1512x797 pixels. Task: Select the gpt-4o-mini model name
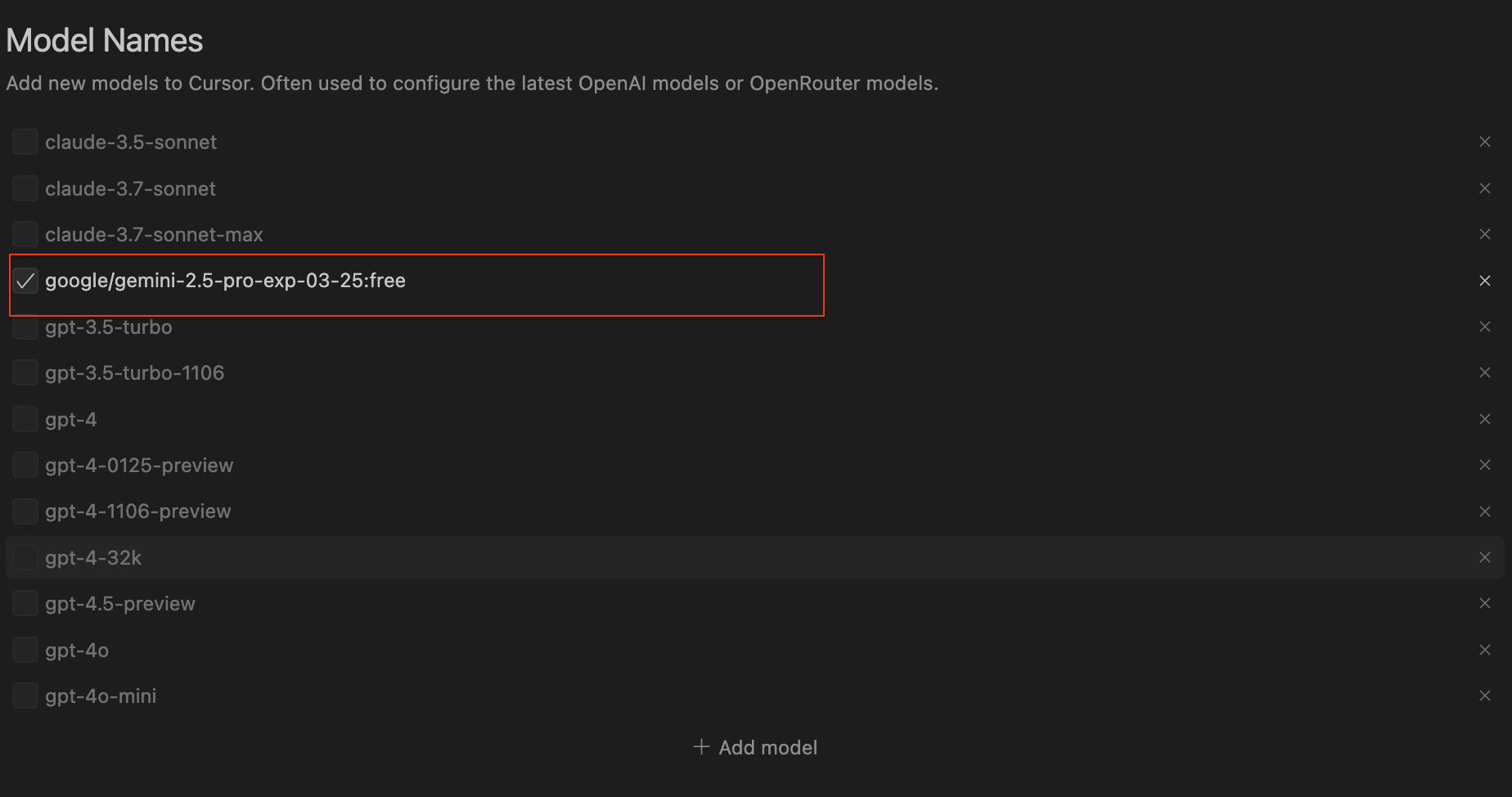pyautogui.click(x=101, y=696)
